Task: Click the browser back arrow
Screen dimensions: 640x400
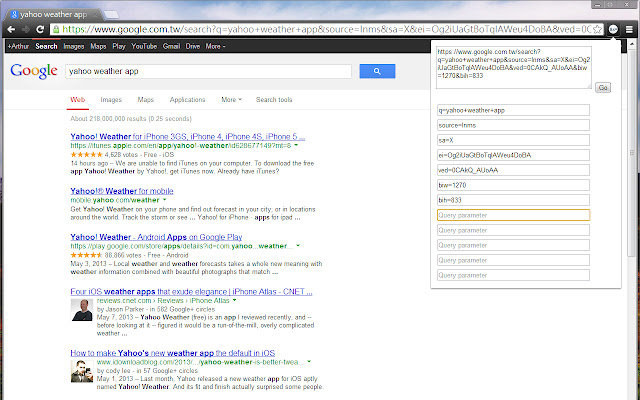Action: (x=11, y=29)
